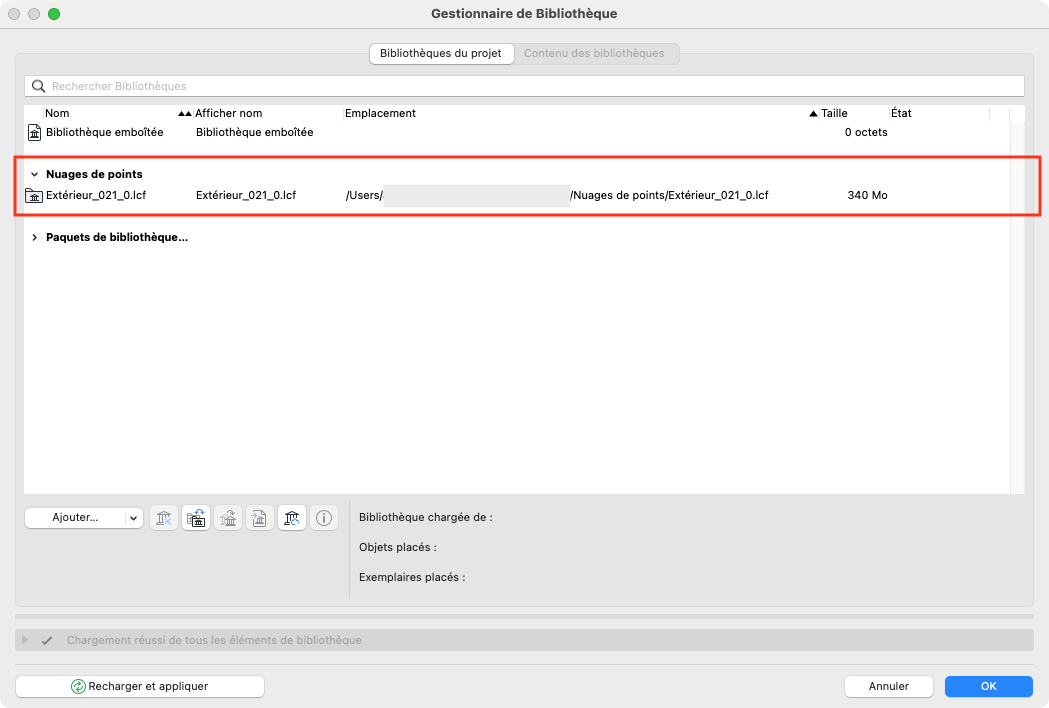Click the refresh library icon
The image size is (1049, 708).
pyautogui.click(x=292, y=518)
